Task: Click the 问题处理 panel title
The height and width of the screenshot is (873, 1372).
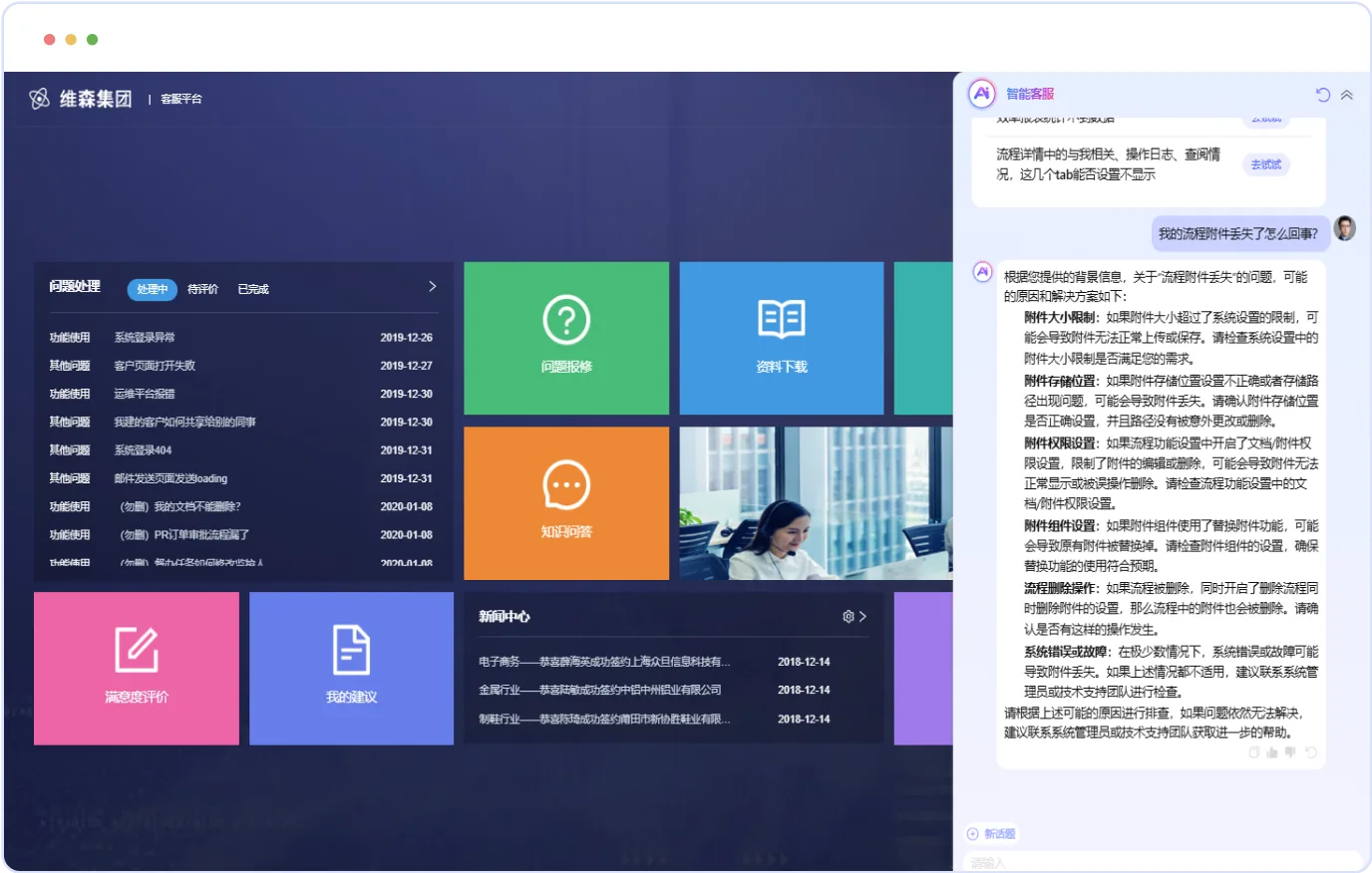Action: pyautogui.click(x=76, y=286)
